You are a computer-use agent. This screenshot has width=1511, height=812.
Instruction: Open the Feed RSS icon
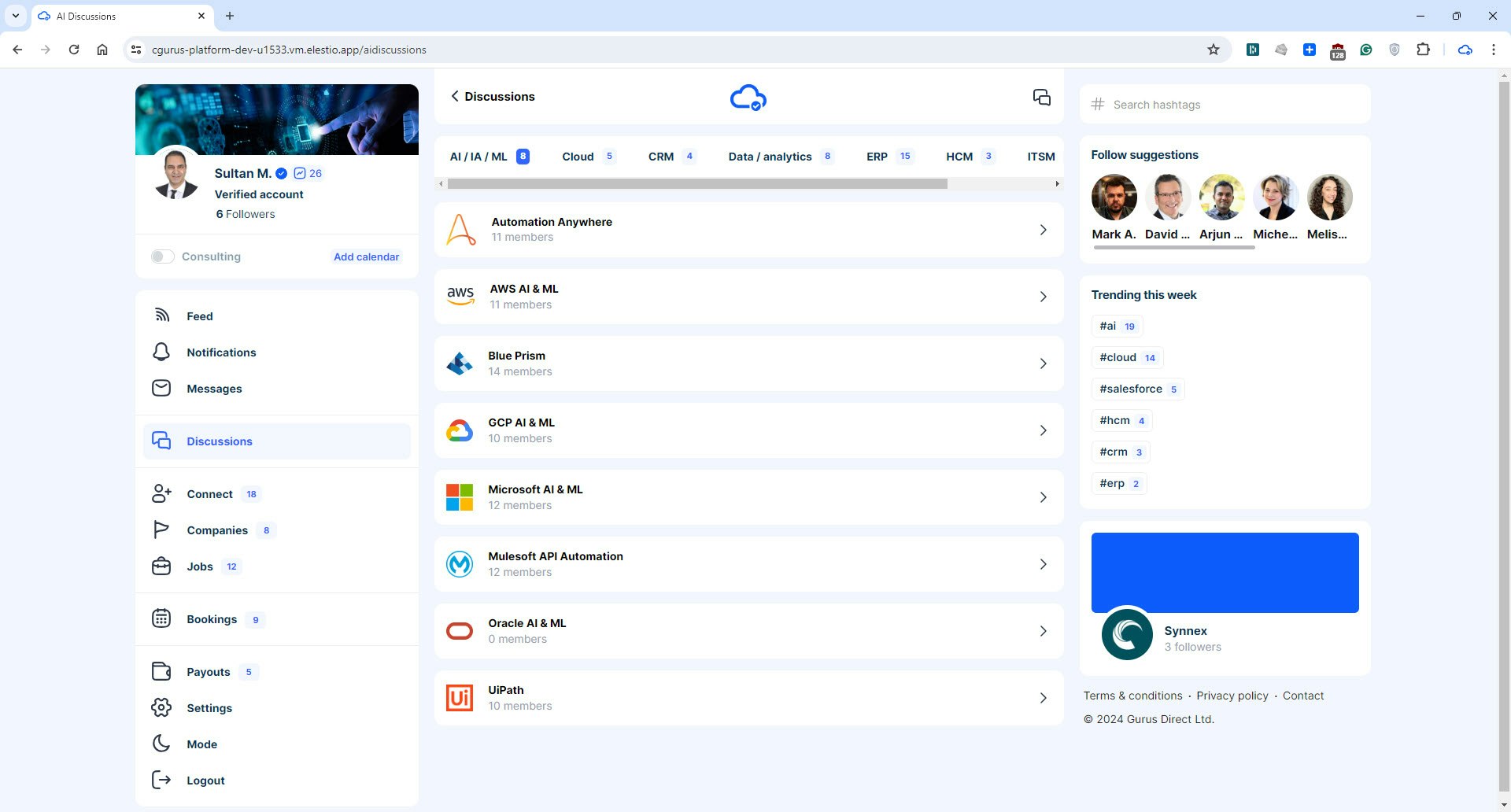point(161,316)
